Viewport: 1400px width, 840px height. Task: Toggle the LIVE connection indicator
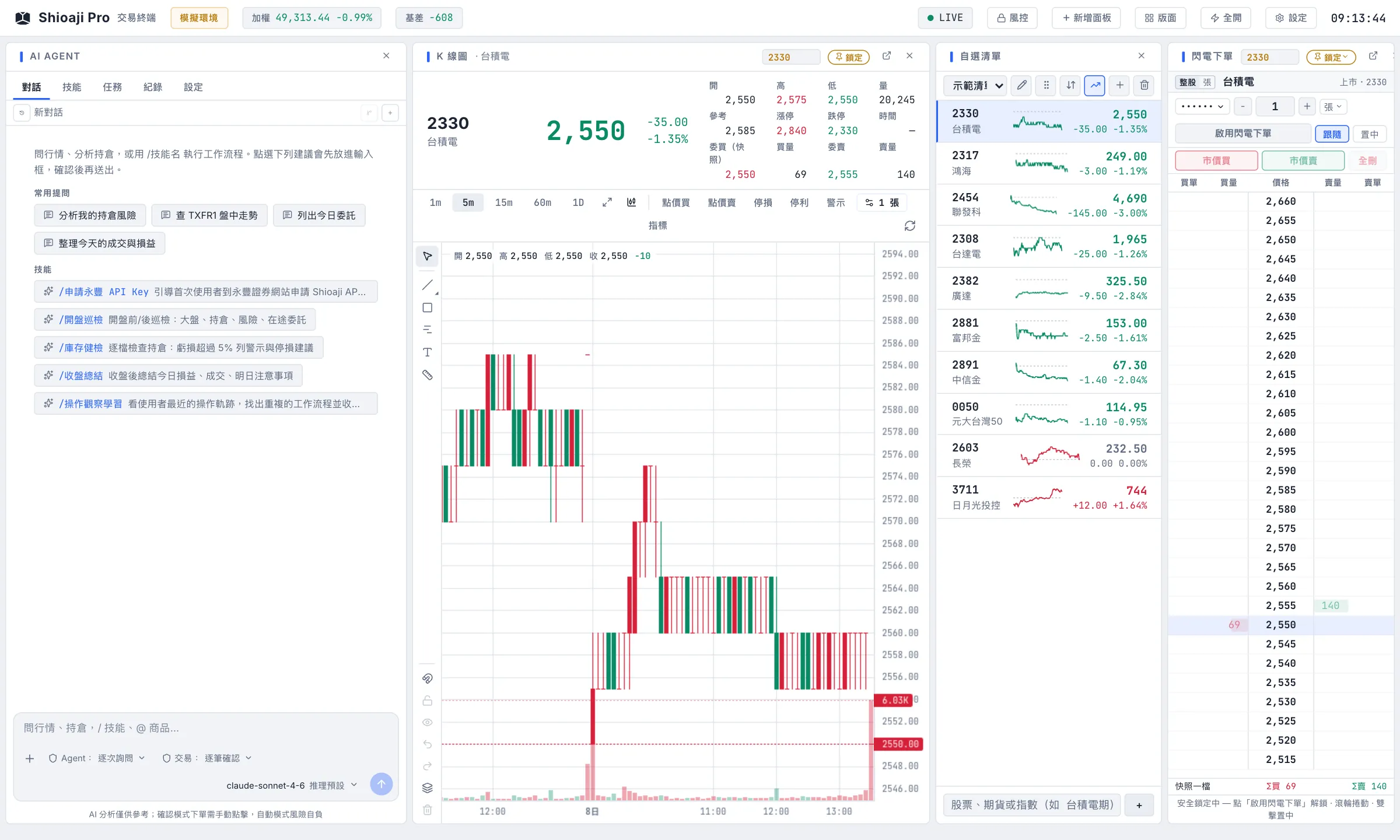pyautogui.click(x=946, y=18)
